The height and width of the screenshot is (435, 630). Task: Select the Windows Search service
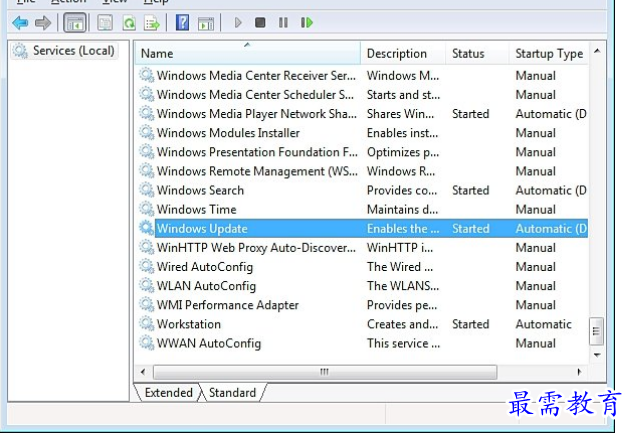click(x=363, y=190)
